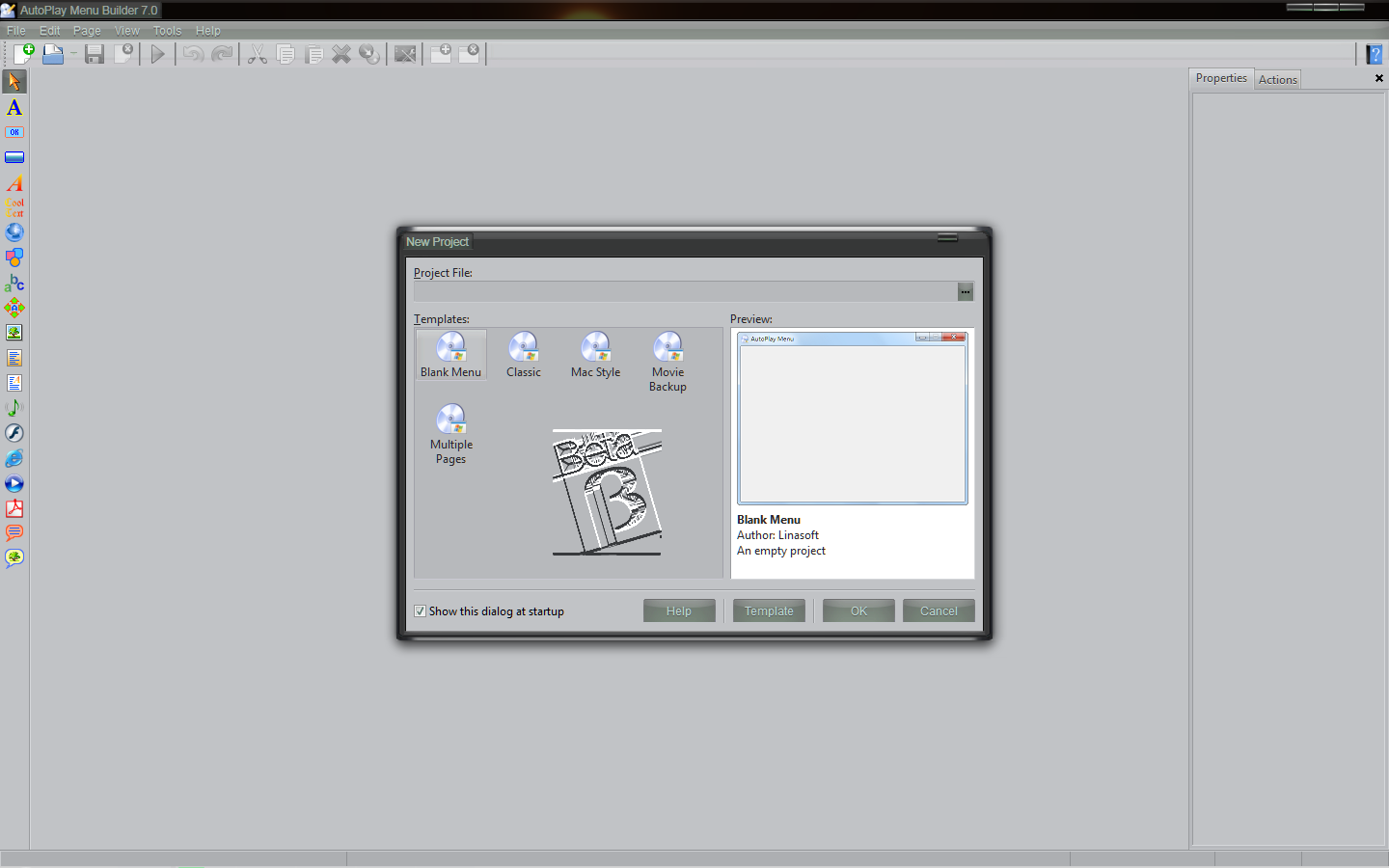Screen dimensions: 1389x868
Task: Select the fiery italic A text tool
Action: (14, 182)
